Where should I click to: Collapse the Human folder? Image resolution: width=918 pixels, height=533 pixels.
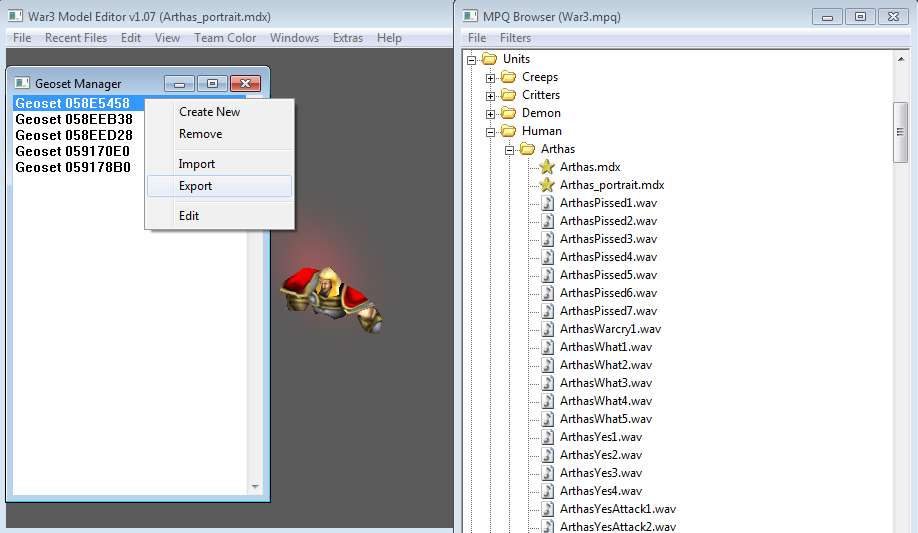coord(491,132)
